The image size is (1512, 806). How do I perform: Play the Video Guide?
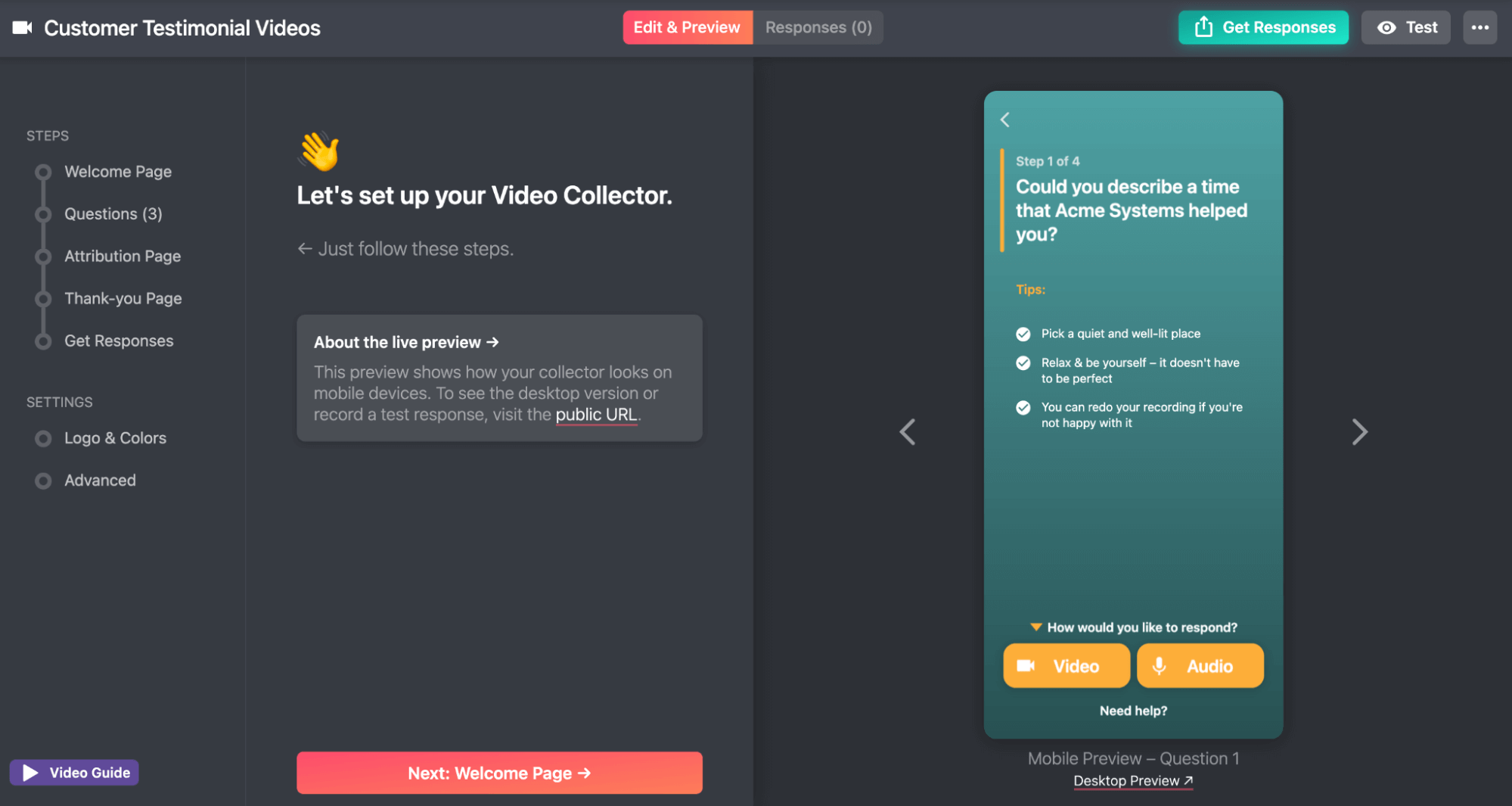point(73,772)
